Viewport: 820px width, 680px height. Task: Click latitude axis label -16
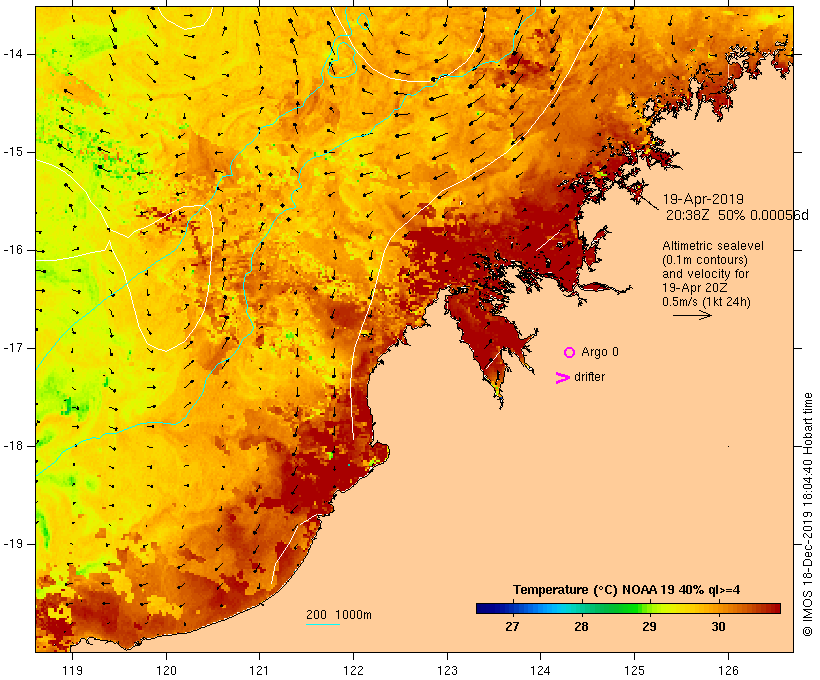[12, 250]
